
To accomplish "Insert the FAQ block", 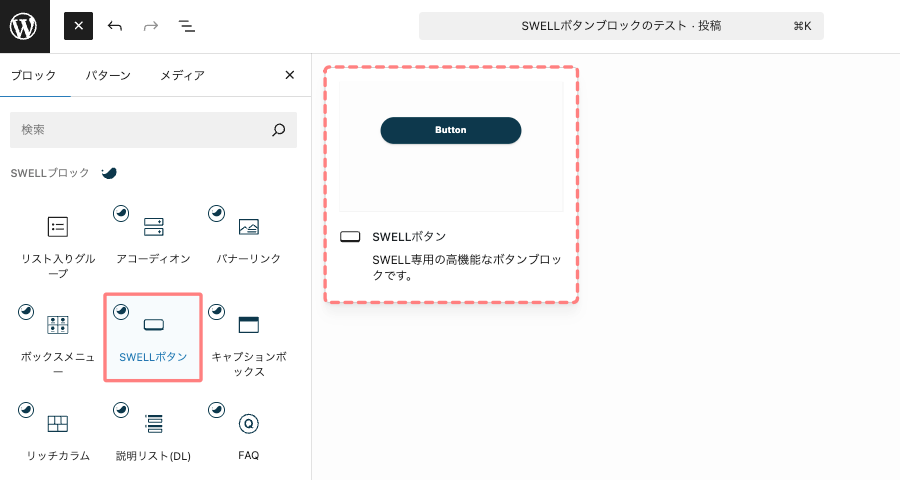I will point(249,433).
